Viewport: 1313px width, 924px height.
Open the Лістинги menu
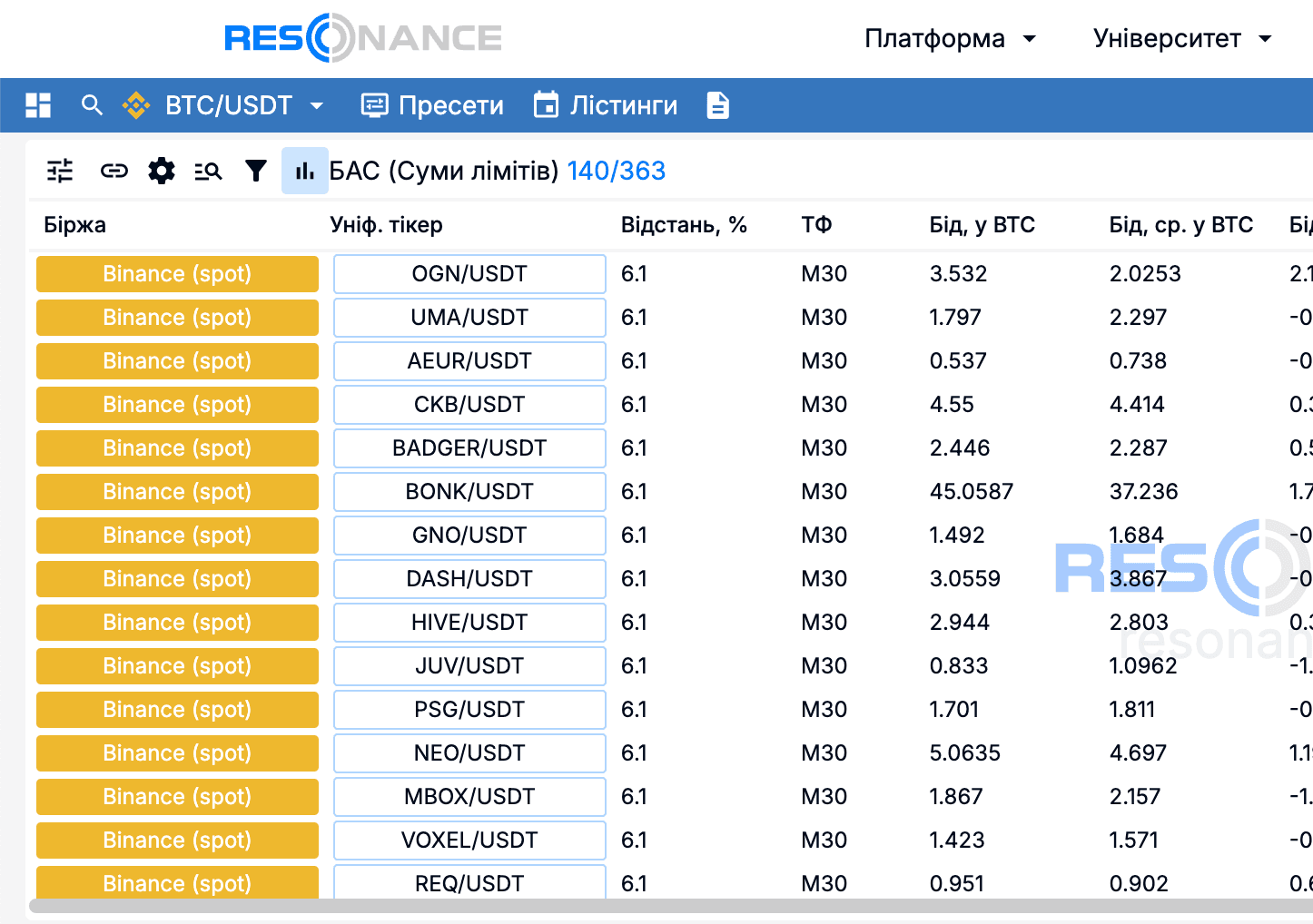(606, 105)
